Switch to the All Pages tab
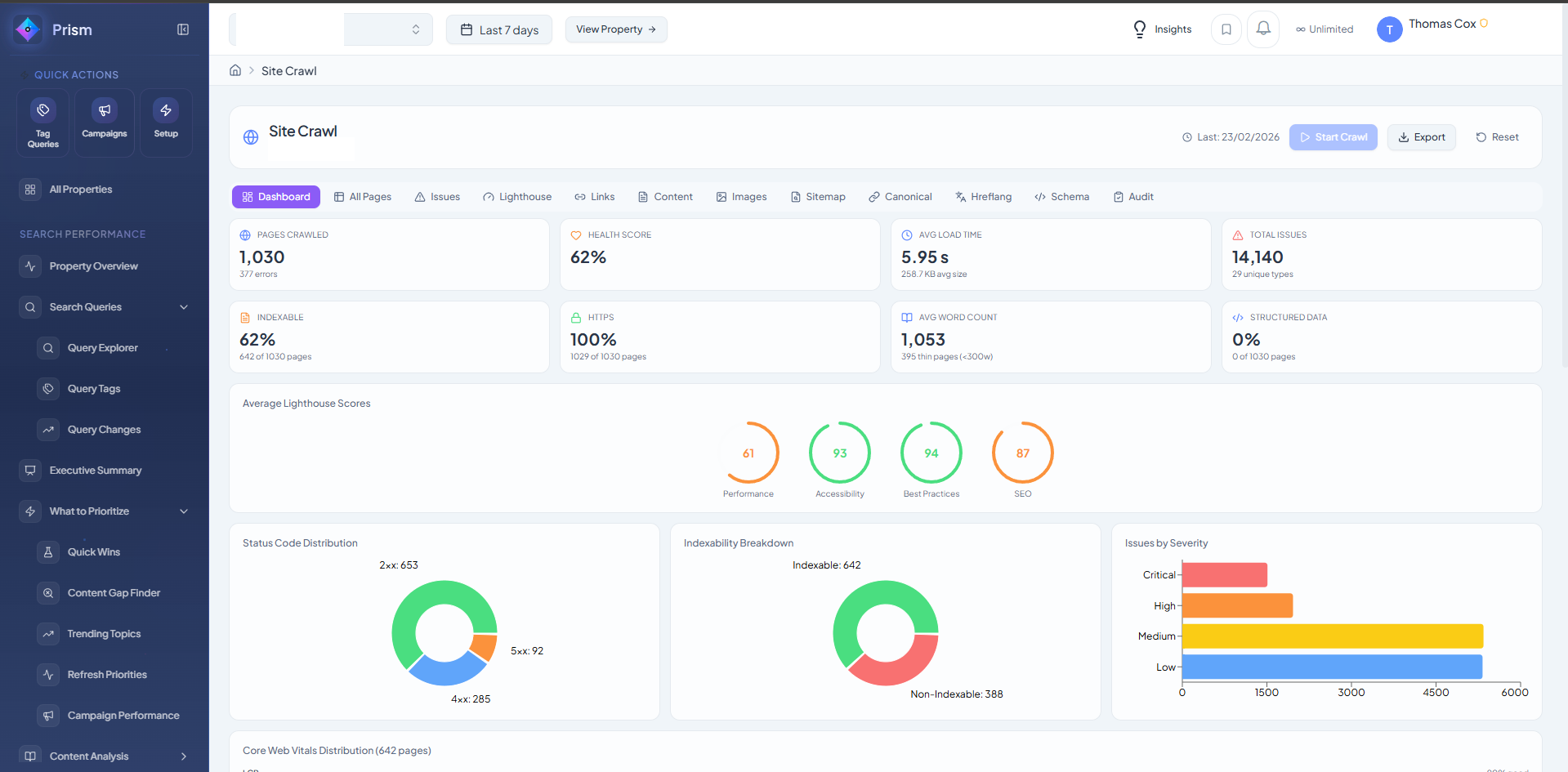The width and height of the screenshot is (1568, 772). [363, 197]
